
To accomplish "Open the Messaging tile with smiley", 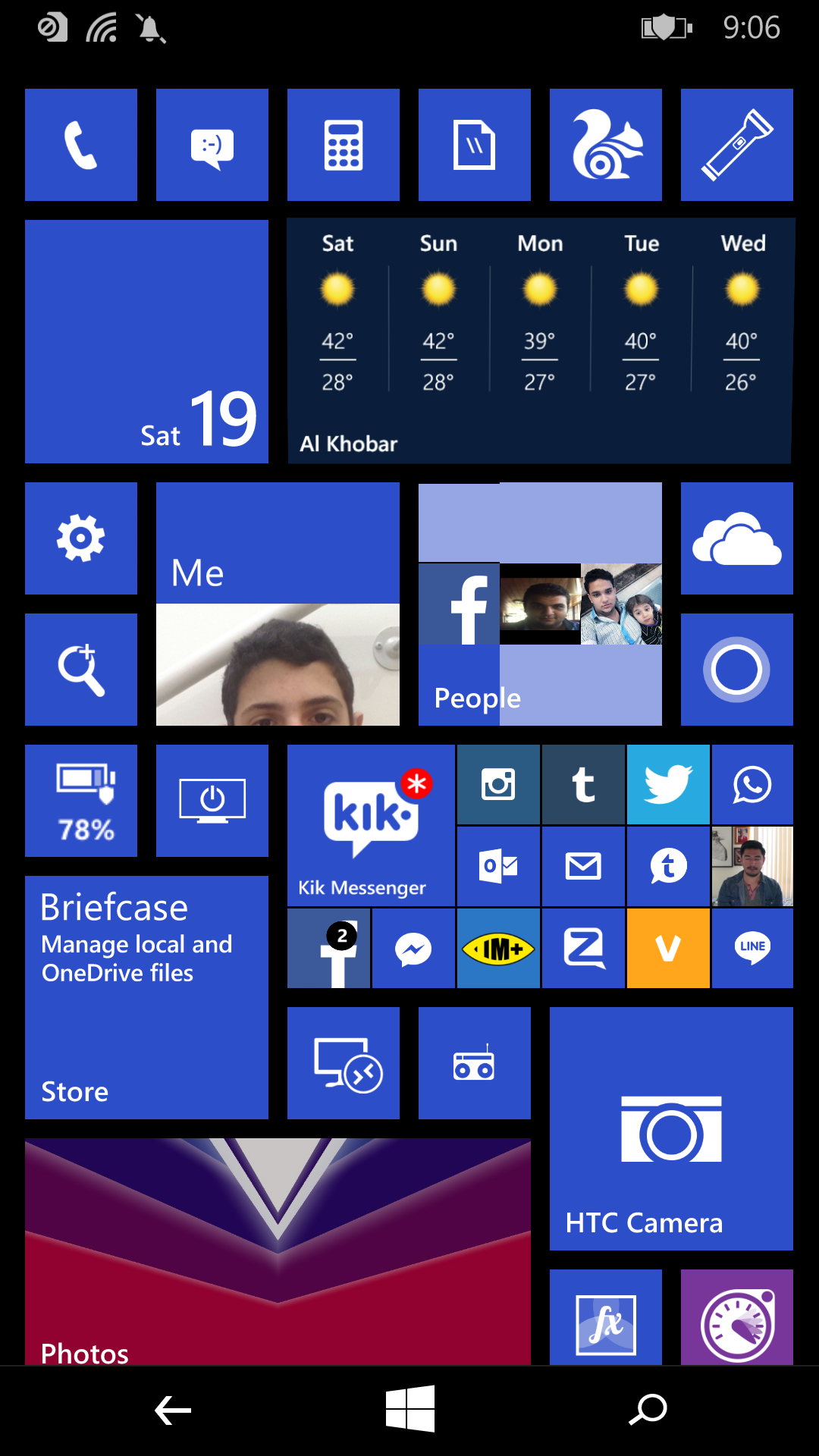I will point(212,145).
